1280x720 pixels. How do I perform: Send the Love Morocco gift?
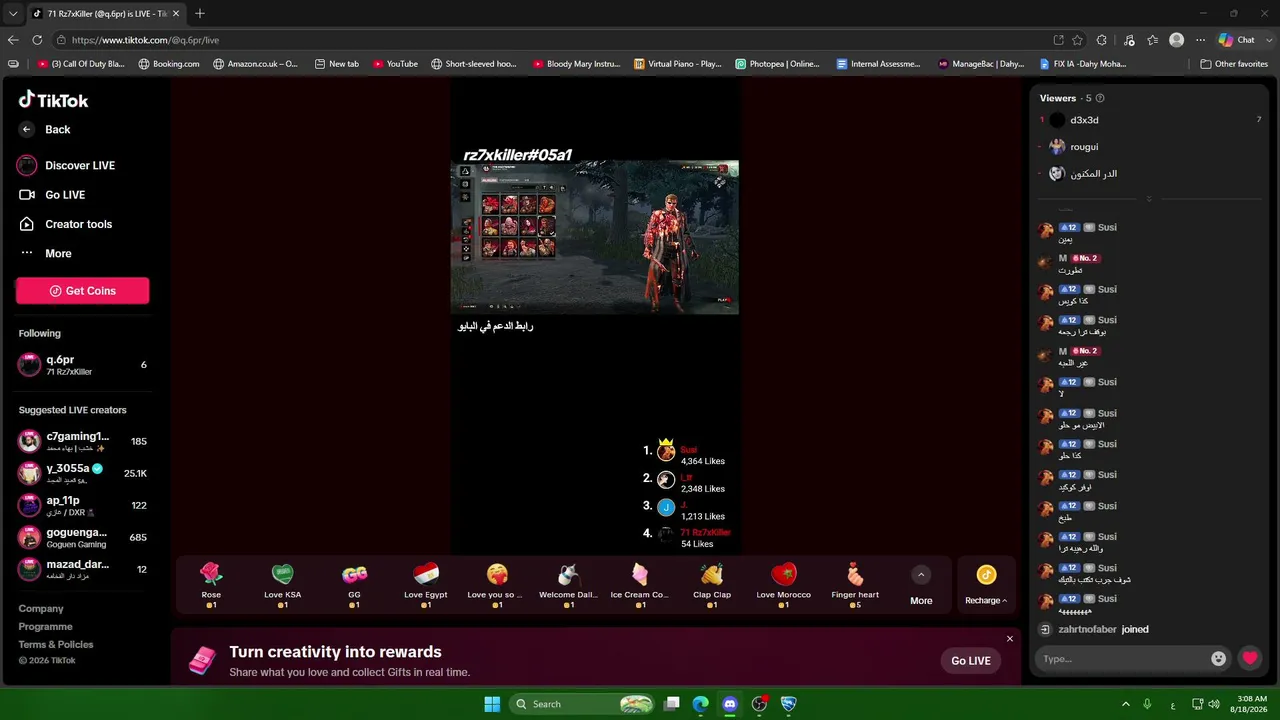784,585
